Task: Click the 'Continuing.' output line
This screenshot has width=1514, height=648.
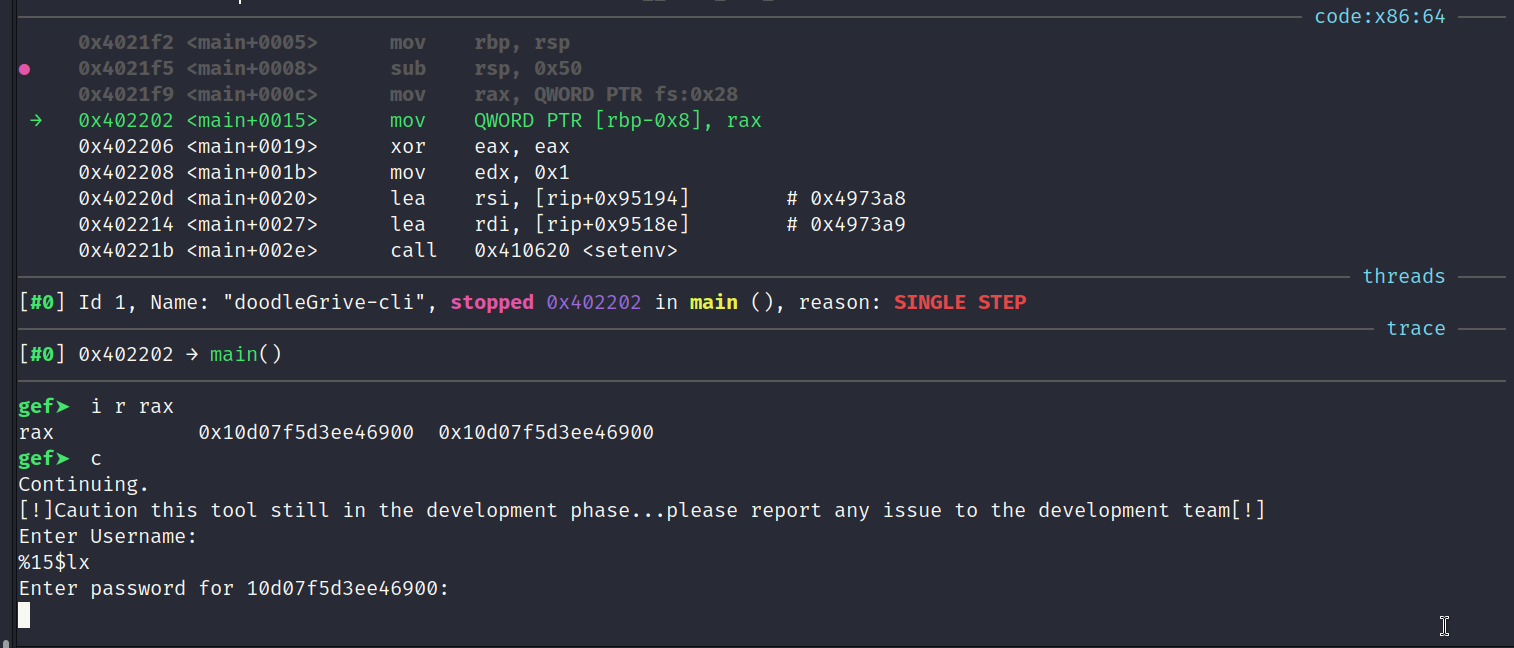Action: click(x=84, y=485)
